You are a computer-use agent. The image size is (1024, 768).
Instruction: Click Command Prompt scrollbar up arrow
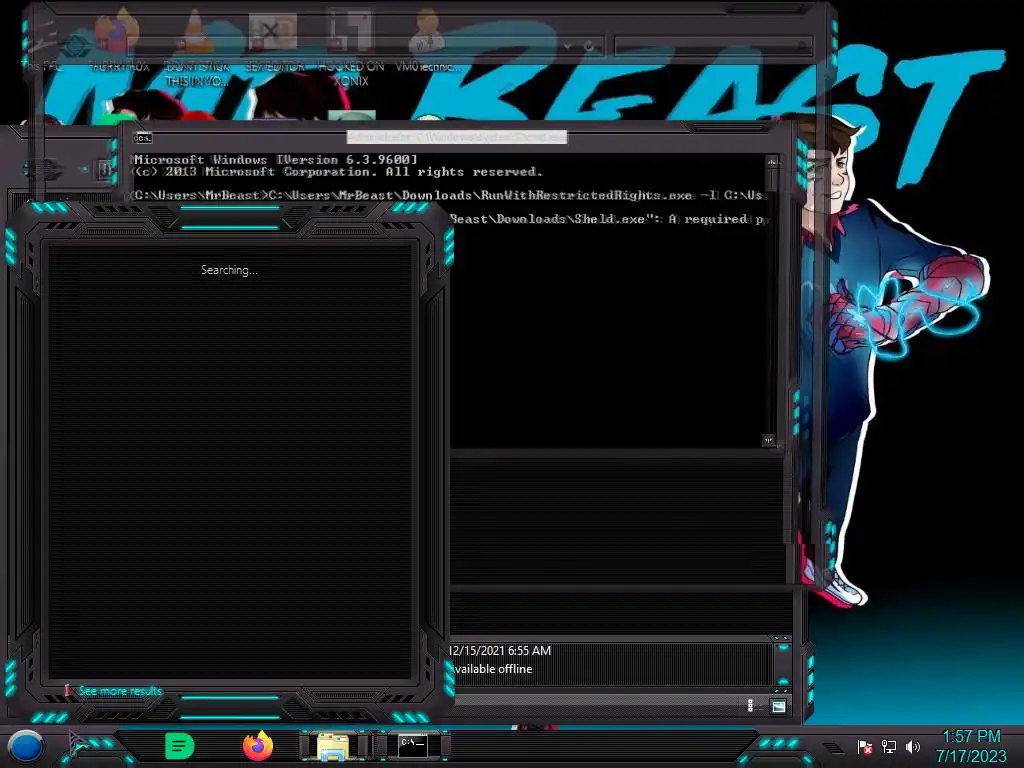[772, 161]
